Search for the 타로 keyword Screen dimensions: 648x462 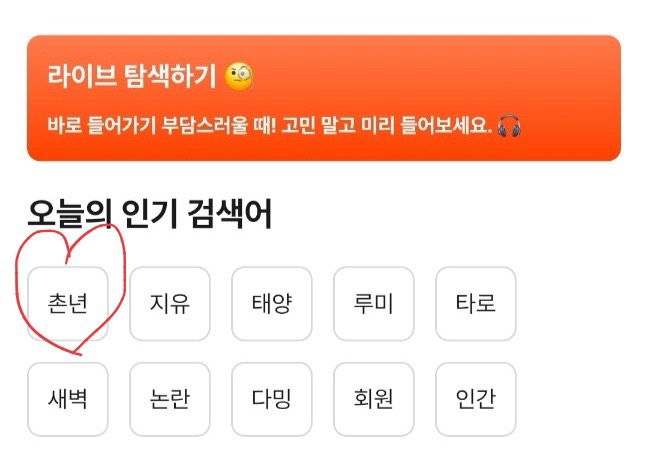(x=476, y=304)
